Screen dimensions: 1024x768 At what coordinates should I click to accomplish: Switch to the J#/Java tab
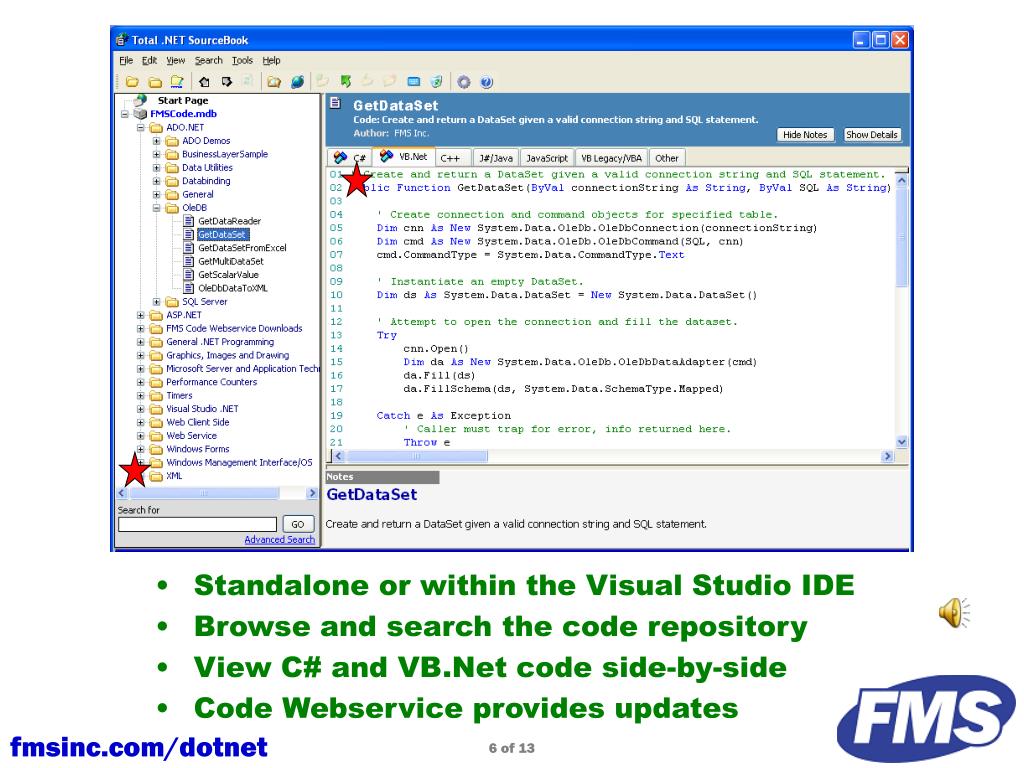point(496,158)
